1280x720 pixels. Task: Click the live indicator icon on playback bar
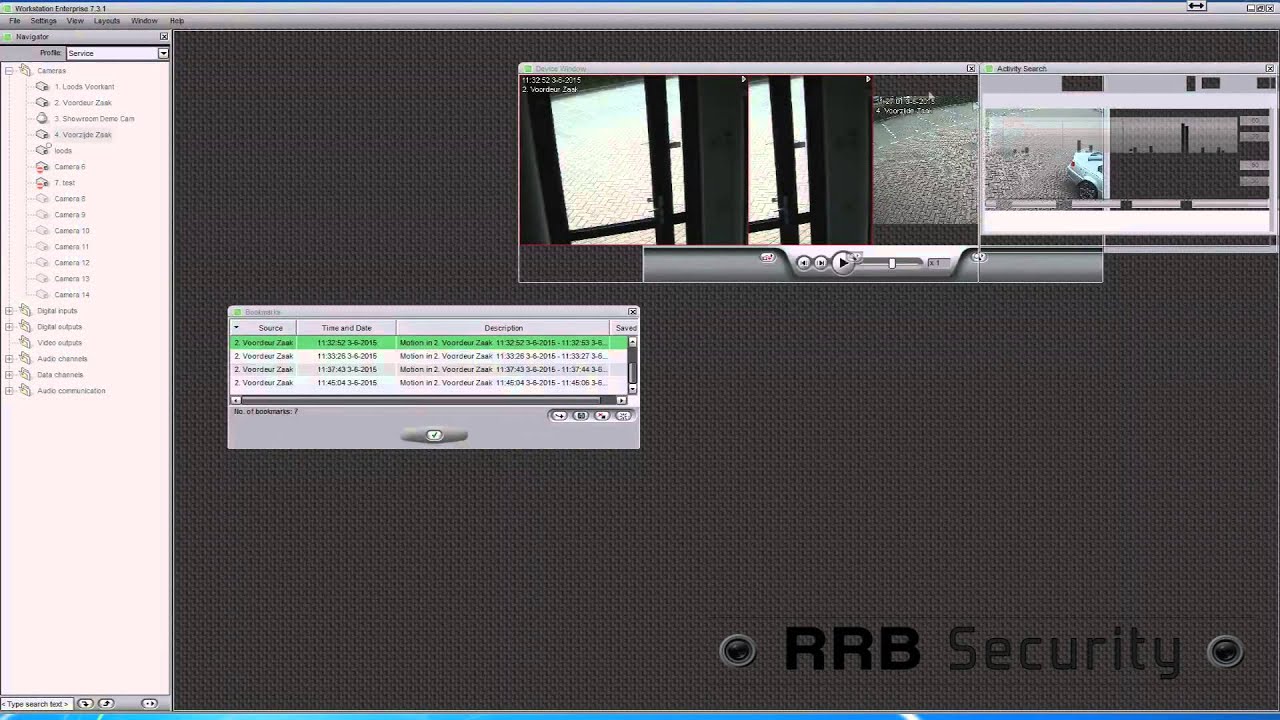point(767,258)
